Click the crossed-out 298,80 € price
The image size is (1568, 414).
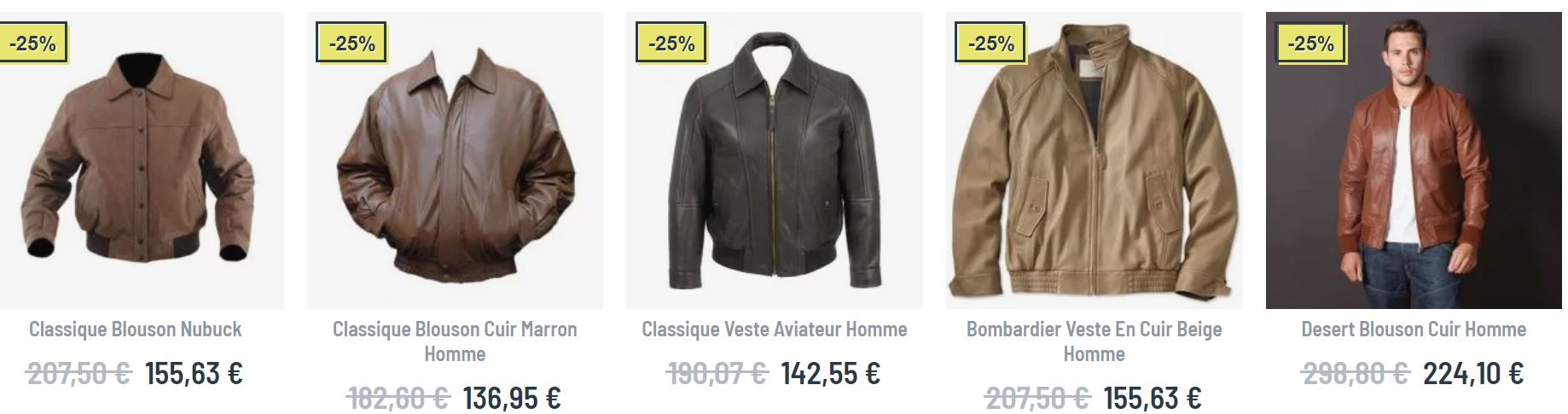(x=1355, y=373)
